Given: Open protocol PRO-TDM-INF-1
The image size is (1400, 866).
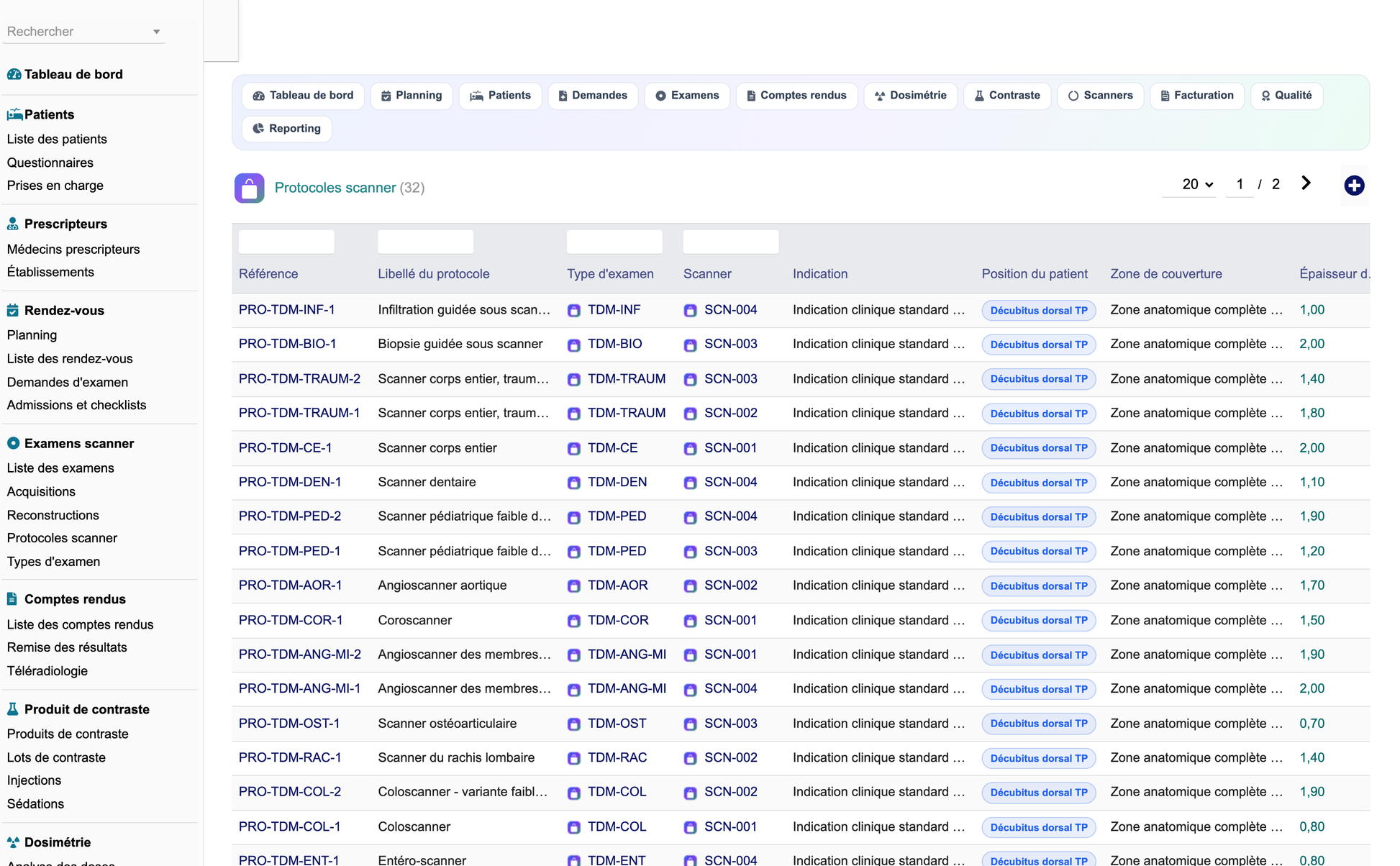Looking at the screenshot, I should (x=287, y=310).
